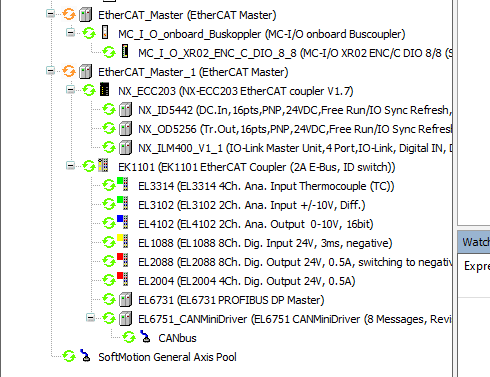Collapse the EtherCAT_Master_1 node
The height and width of the screenshot is (377, 490).
pyautogui.click(x=50, y=71)
